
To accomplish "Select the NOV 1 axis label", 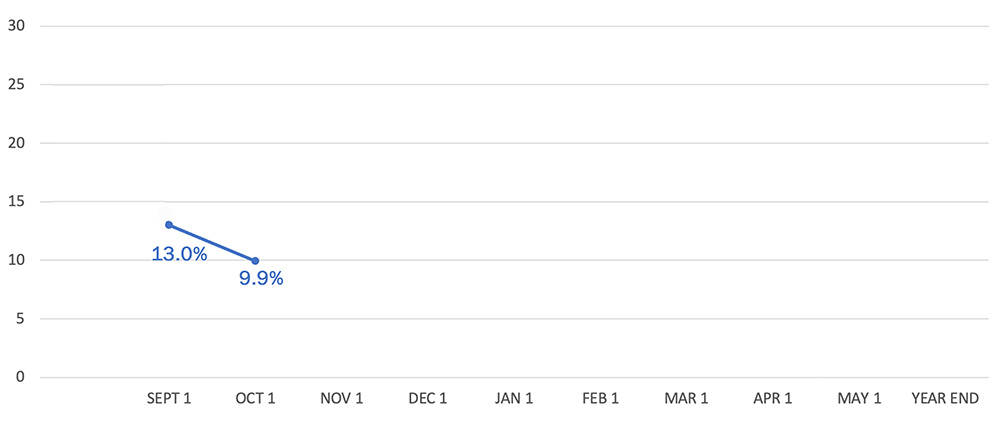I will pyautogui.click(x=342, y=398).
